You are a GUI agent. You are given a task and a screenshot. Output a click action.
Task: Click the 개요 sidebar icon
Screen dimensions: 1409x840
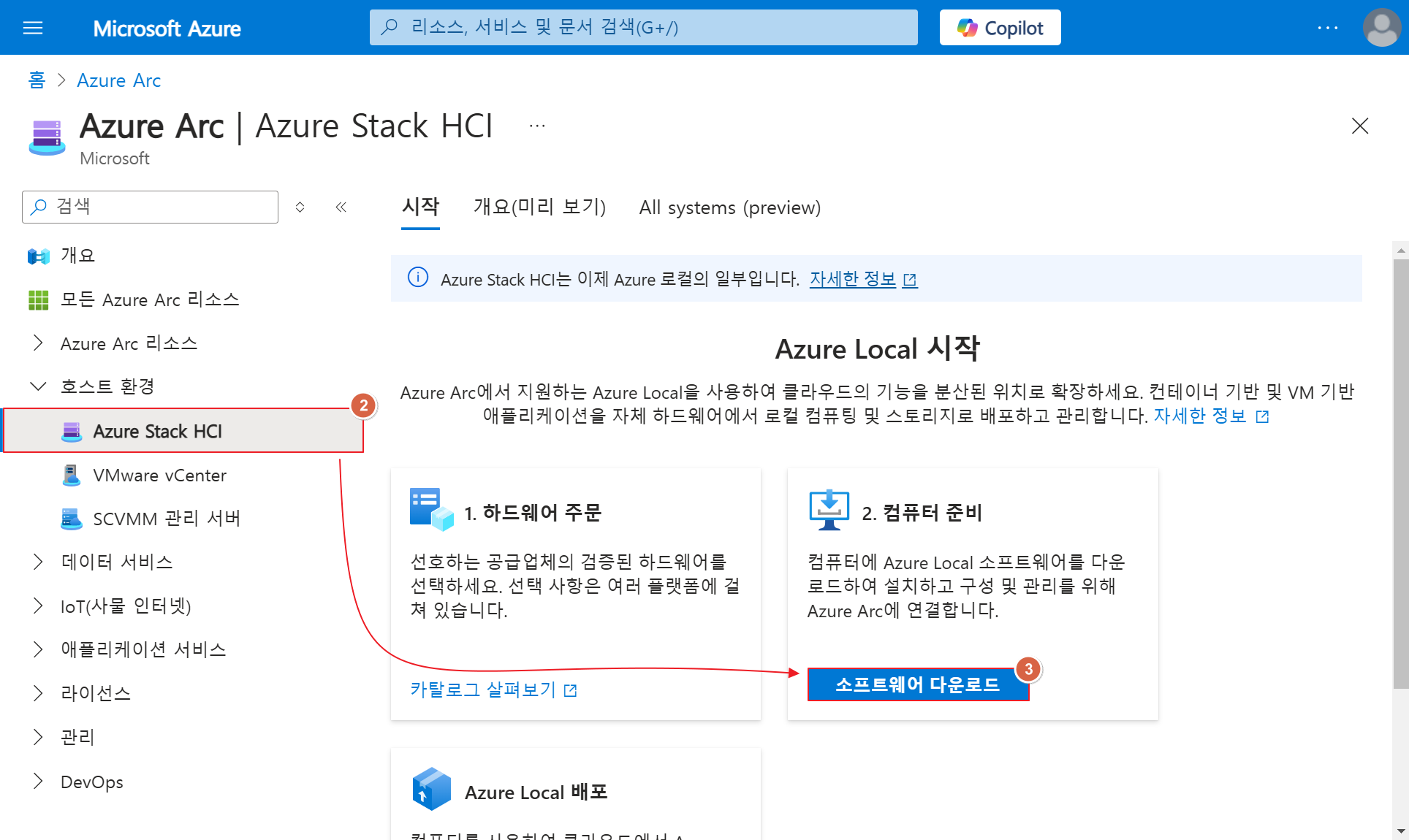point(38,256)
